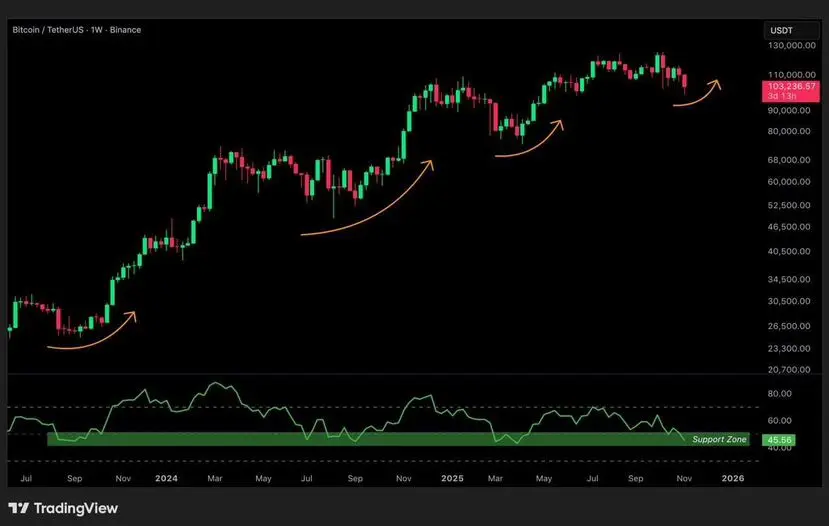The width and height of the screenshot is (829, 526).
Task: Select the 52,500.00 price axis label
Action: [x=789, y=205]
